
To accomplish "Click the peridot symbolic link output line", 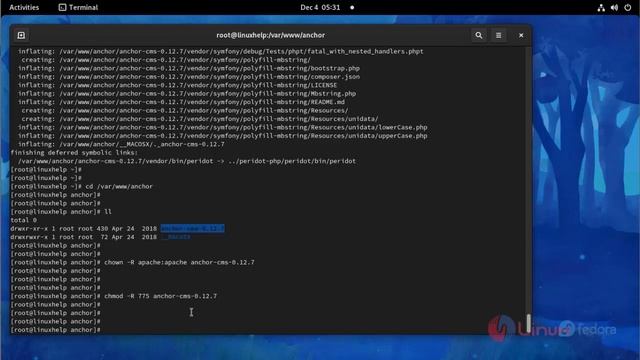I will 187,161.
